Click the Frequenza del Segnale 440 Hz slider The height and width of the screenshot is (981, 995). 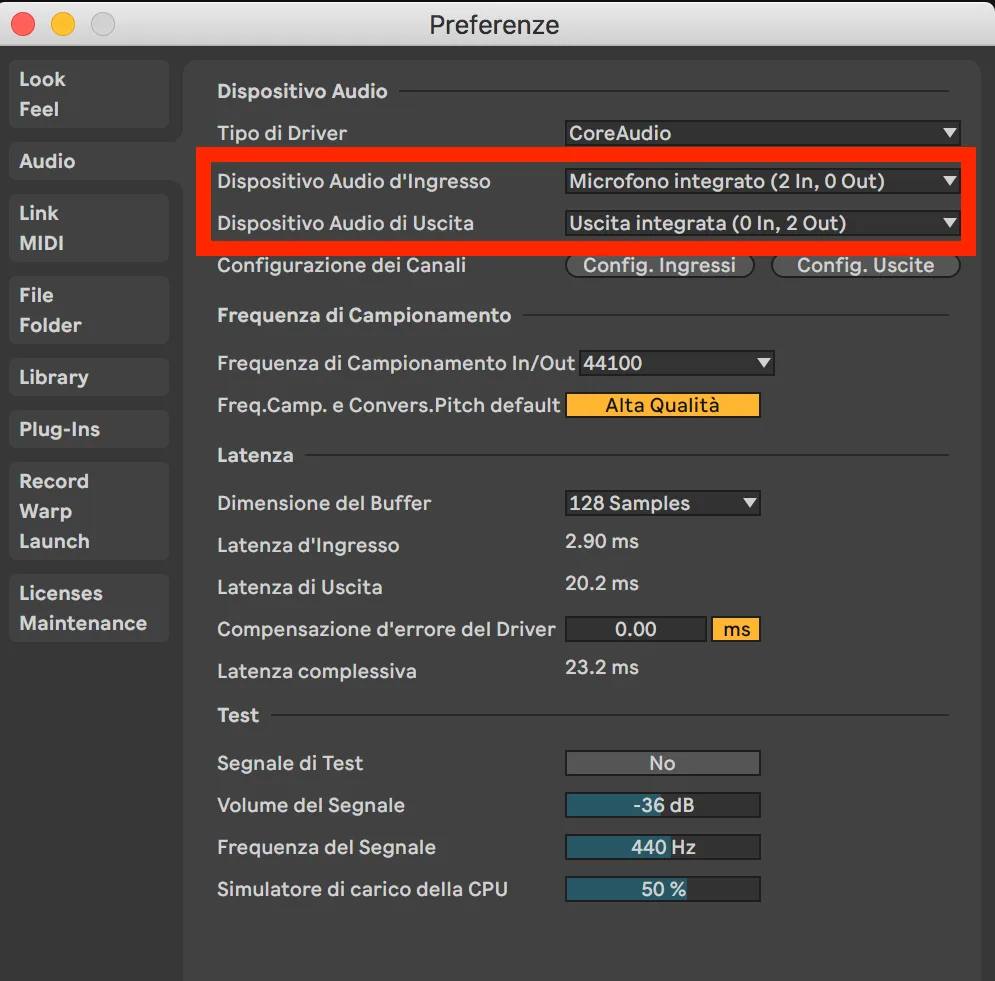662,847
